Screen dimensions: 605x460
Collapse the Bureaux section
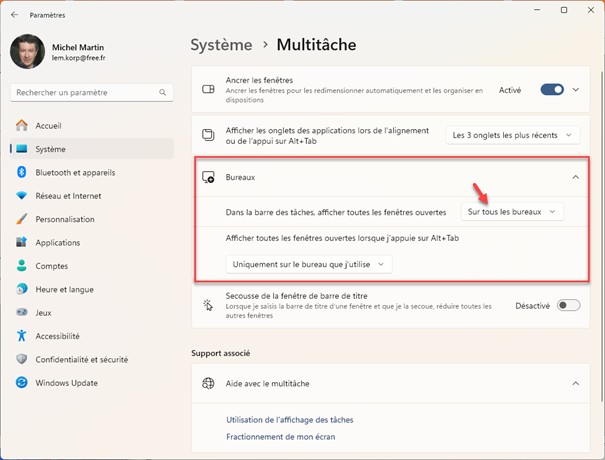tap(575, 177)
